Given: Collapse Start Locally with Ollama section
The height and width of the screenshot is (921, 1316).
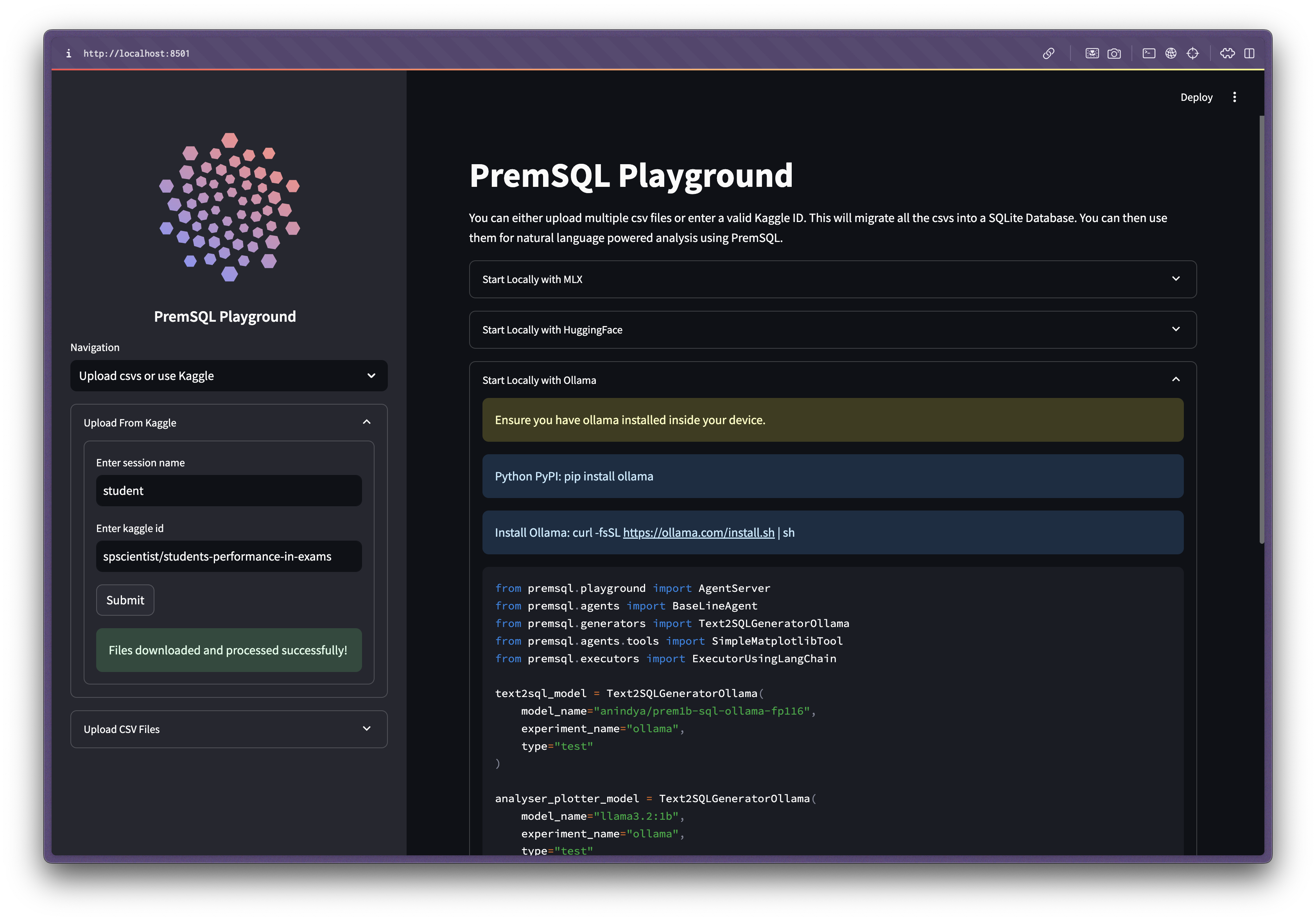Looking at the screenshot, I should (x=832, y=380).
